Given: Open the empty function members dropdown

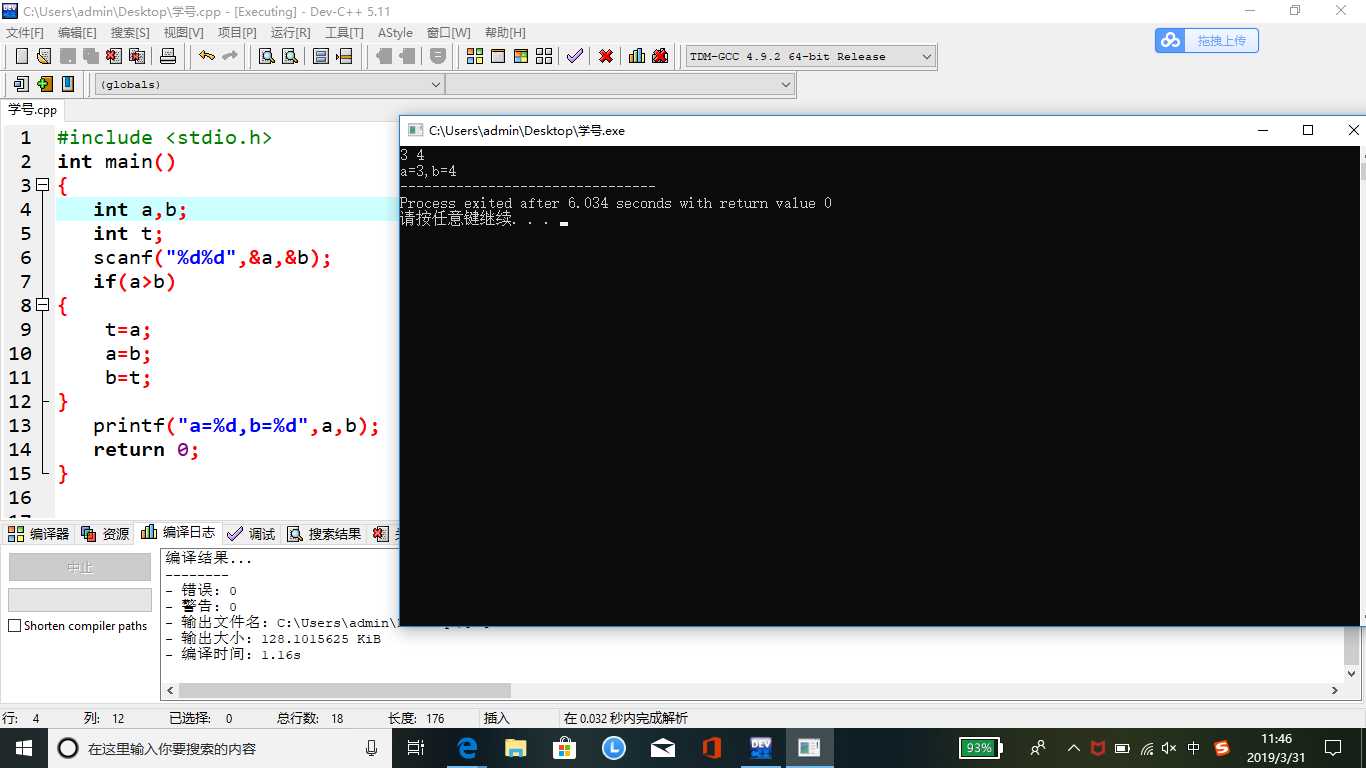Looking at the screenshot, I should (620, 85).
